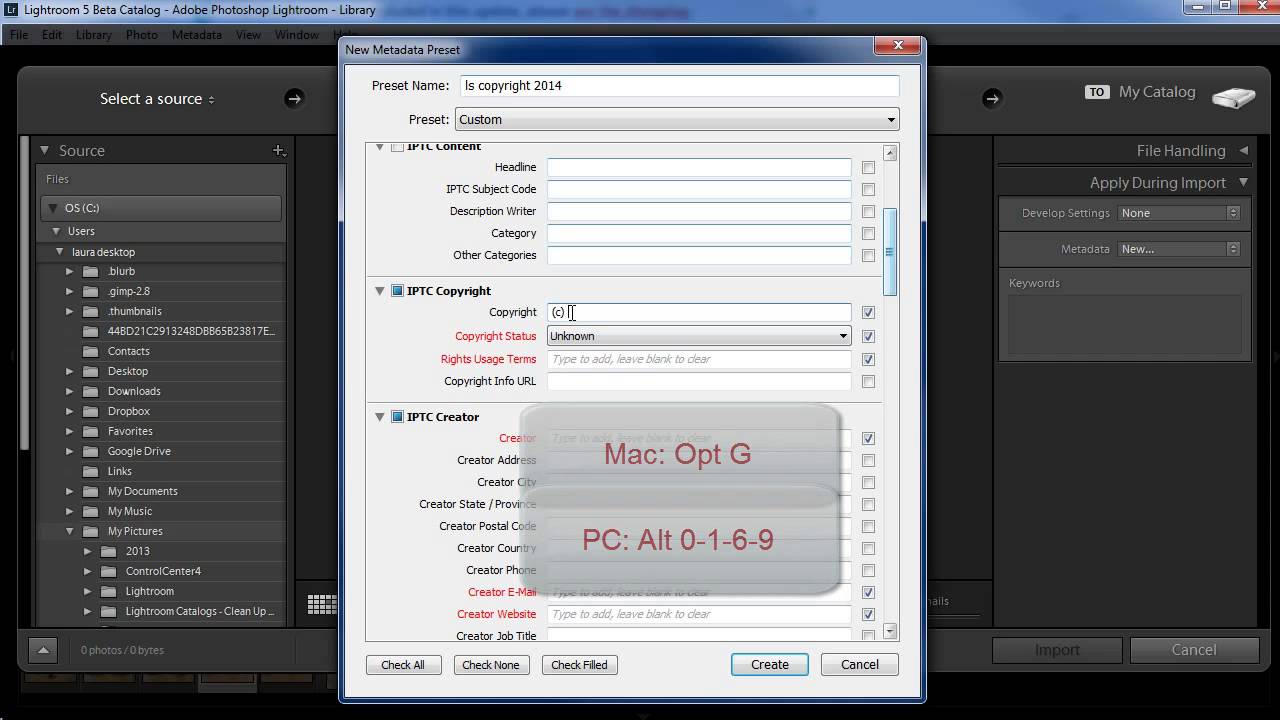Open the Window menu

click(297, 34)
